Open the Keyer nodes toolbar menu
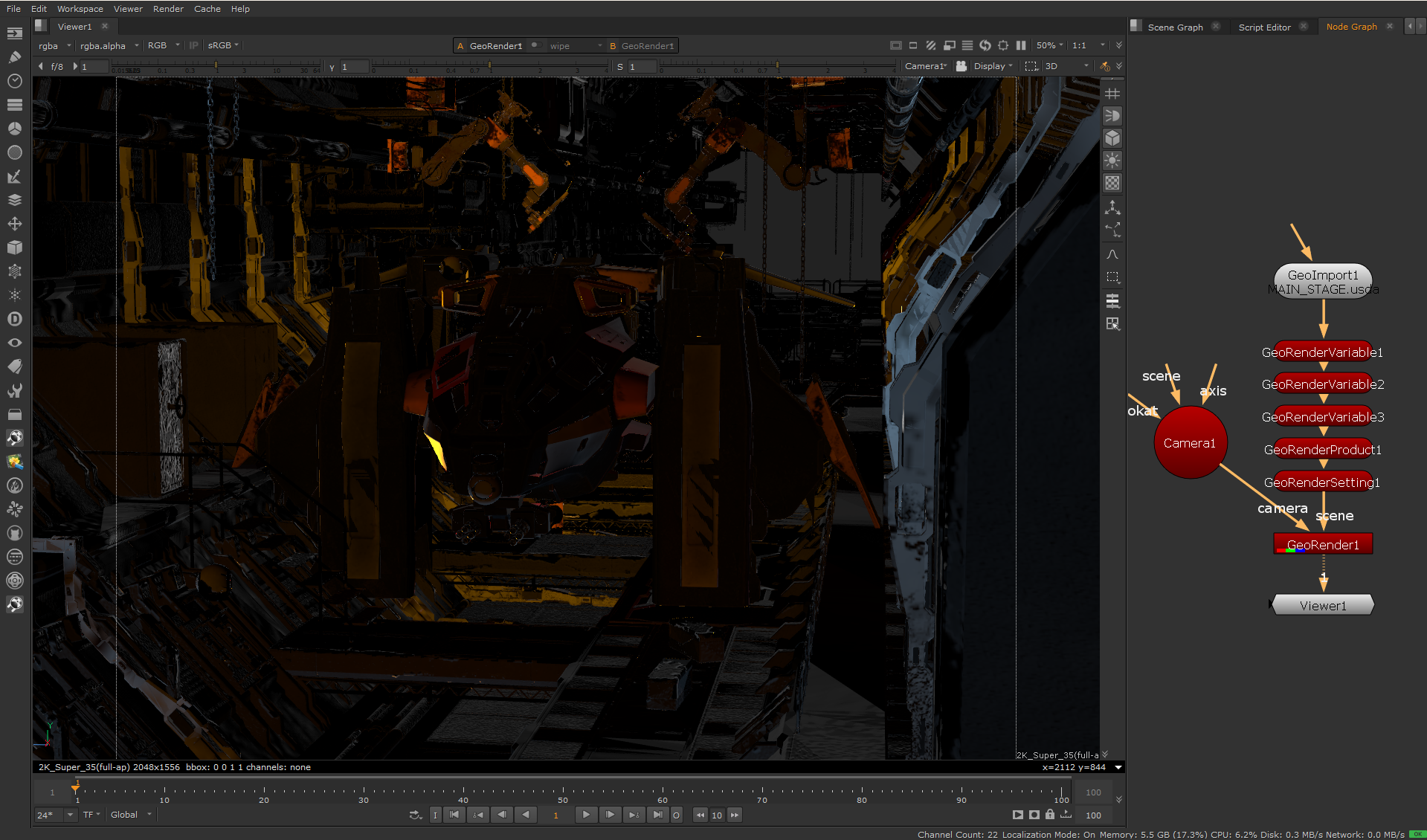 [15, 176]
